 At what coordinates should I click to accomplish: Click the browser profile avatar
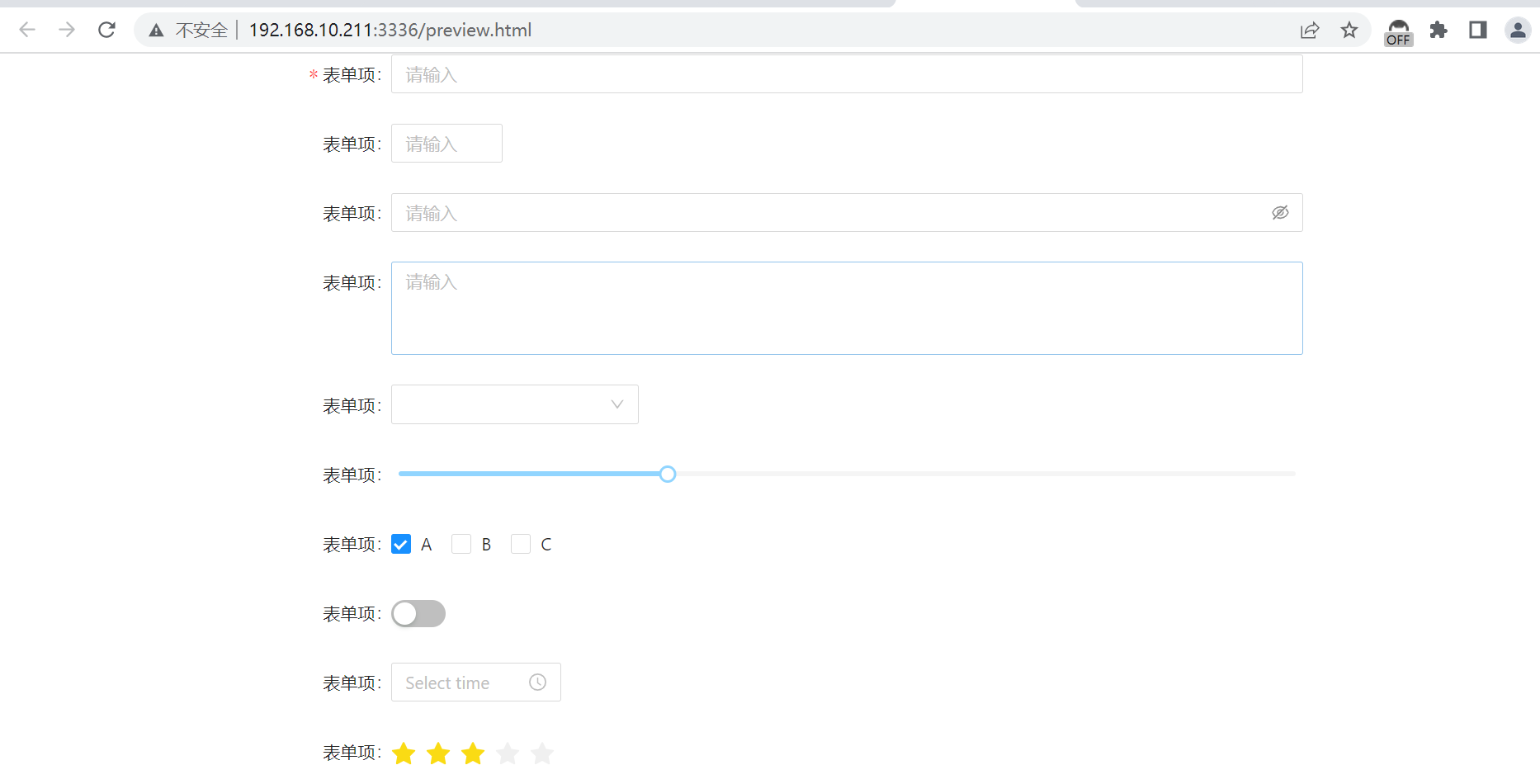pyautogui.click(x=1518, y=30)
